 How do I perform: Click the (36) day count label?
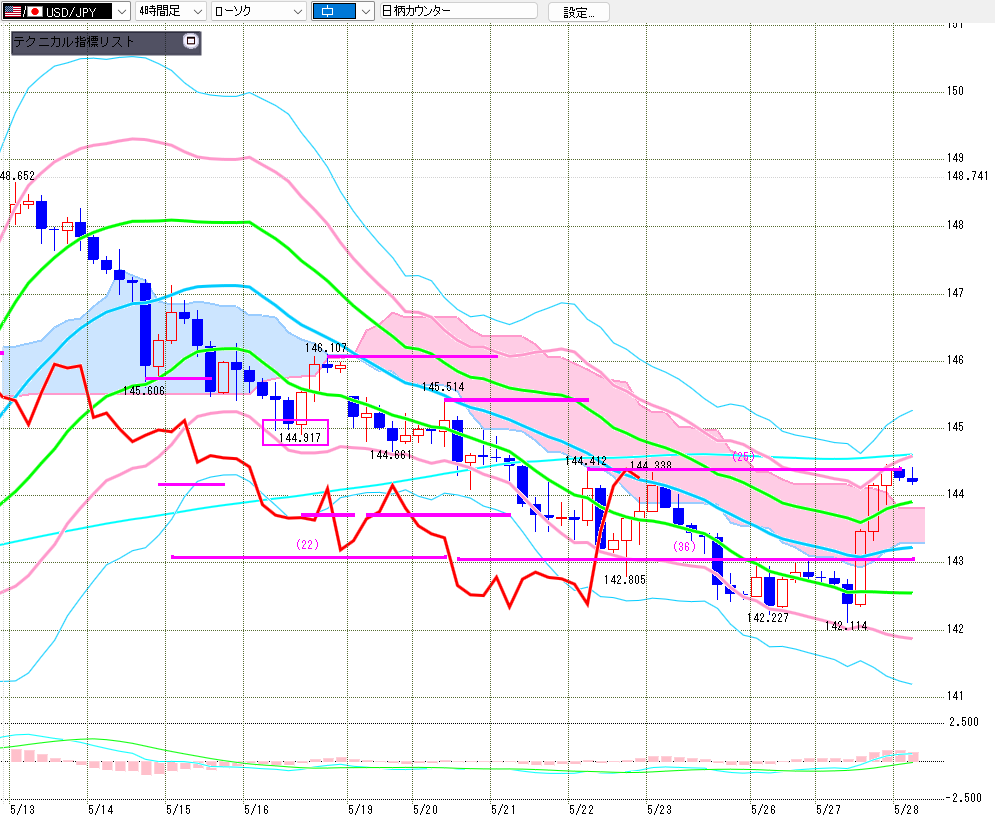[684, 546]
